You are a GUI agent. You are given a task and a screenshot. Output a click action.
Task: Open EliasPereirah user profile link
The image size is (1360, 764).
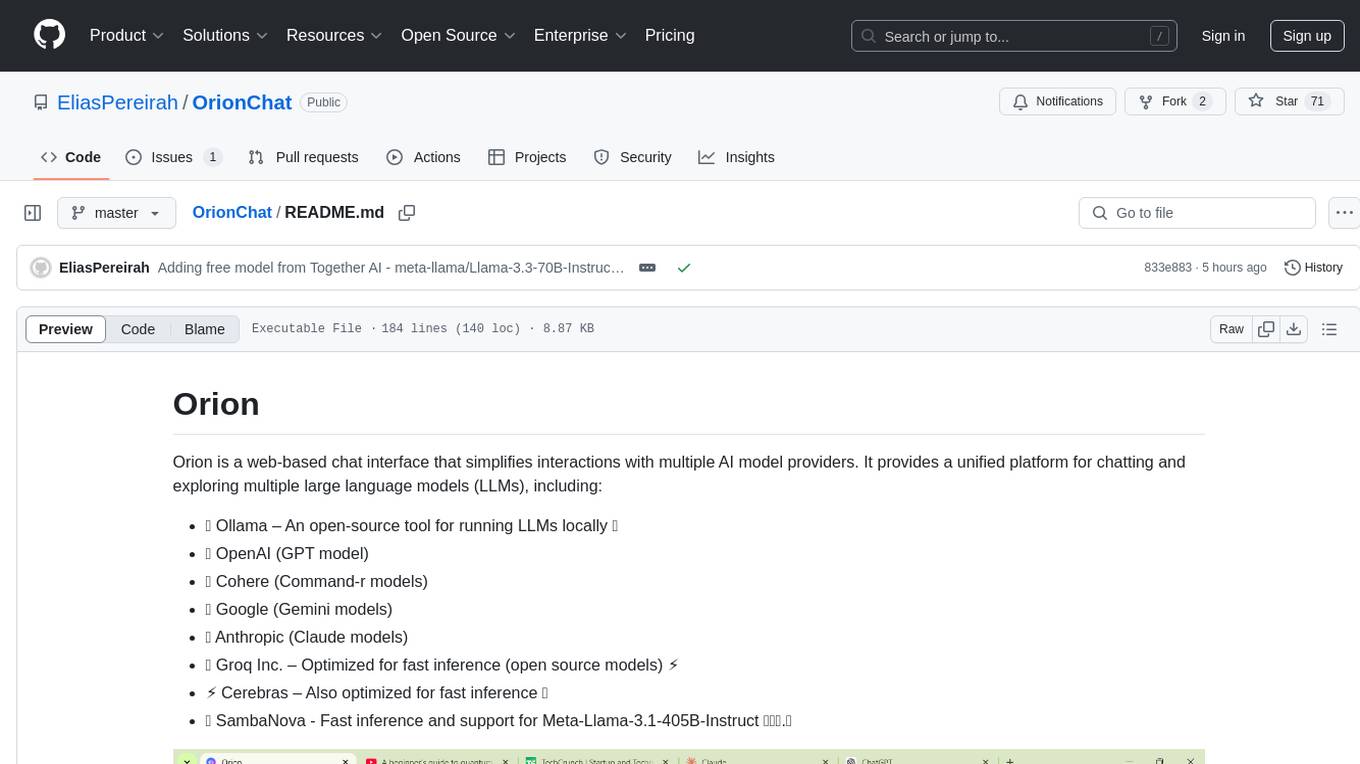click(x=117, y=102)
